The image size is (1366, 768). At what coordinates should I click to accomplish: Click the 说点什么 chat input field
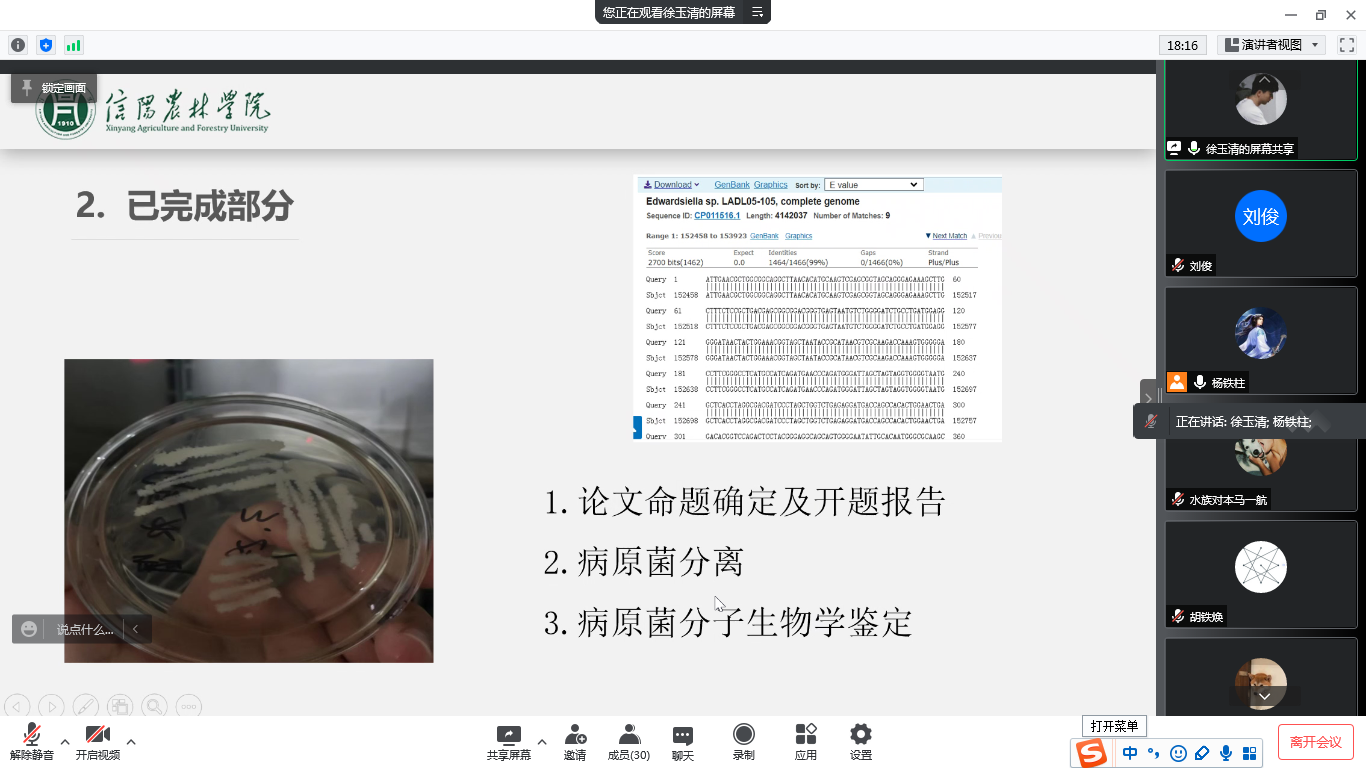[x=84, y=629]
